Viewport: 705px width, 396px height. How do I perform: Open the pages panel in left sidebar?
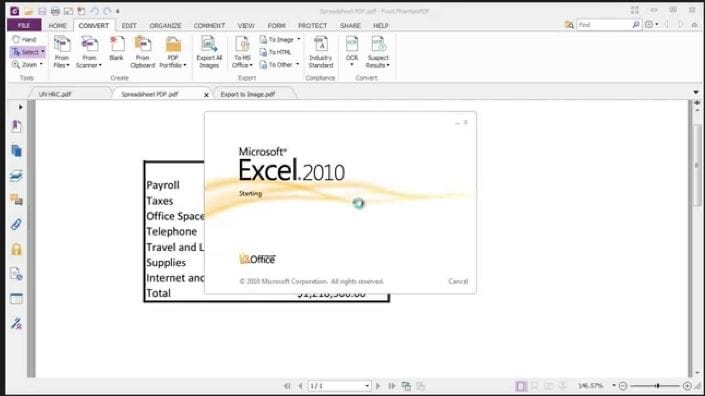pyautogui.click(x=17, y=151)
